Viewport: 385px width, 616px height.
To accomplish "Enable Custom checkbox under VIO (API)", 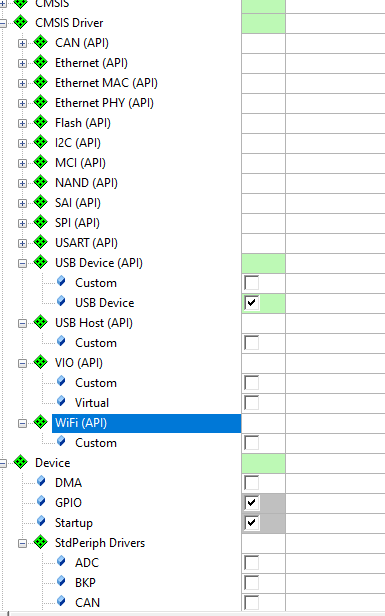I will coord(251,383).
